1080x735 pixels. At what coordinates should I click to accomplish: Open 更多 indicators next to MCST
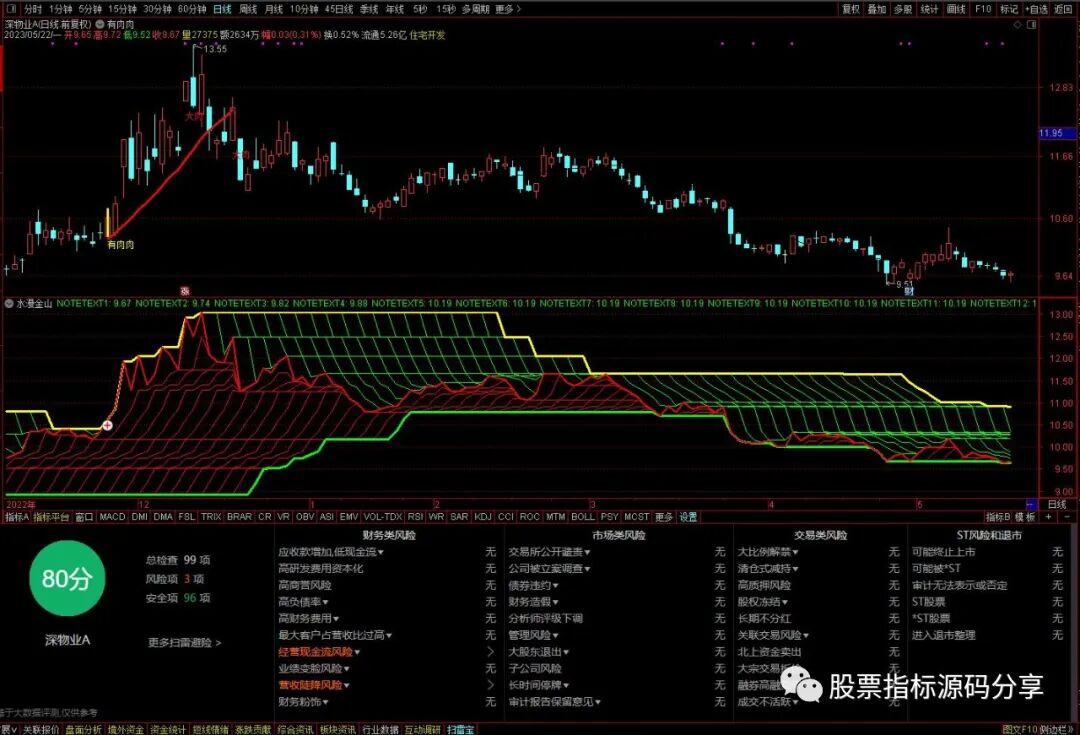[664, 517]
